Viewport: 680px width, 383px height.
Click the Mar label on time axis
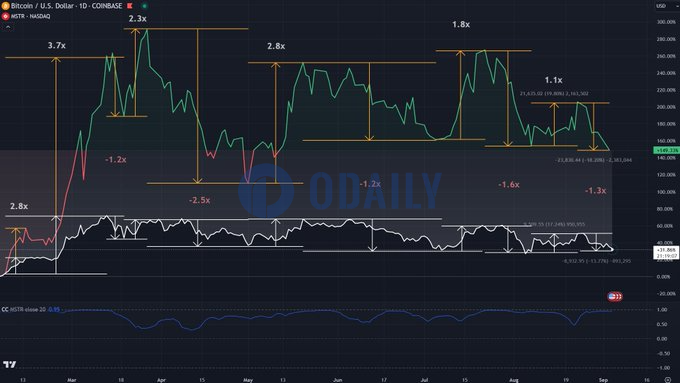[72, 380]
